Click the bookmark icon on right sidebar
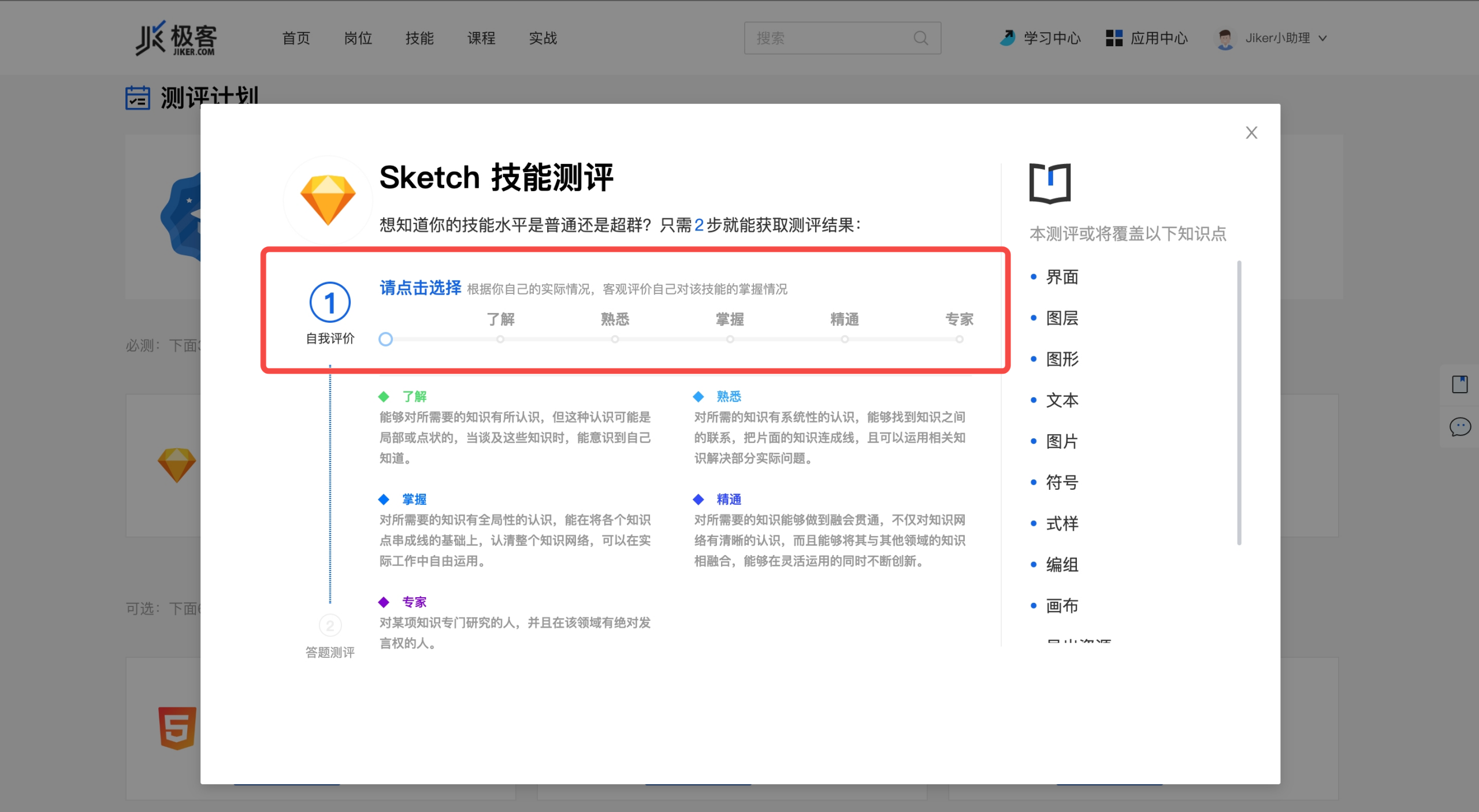Viewport: 1479px width, 812px height. coord(1460,384)
